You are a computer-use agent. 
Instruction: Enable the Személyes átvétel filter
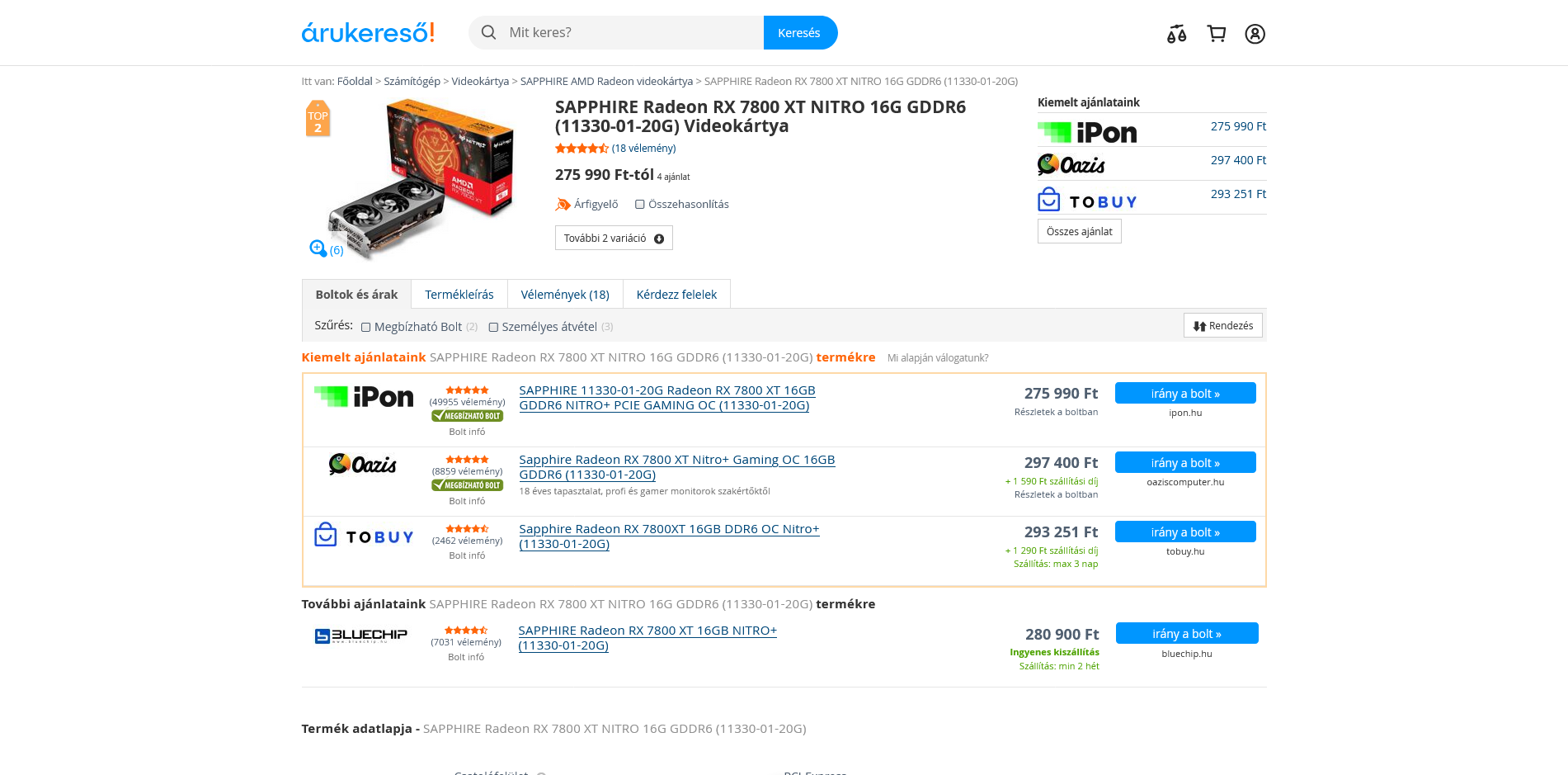tap(493, 327)
